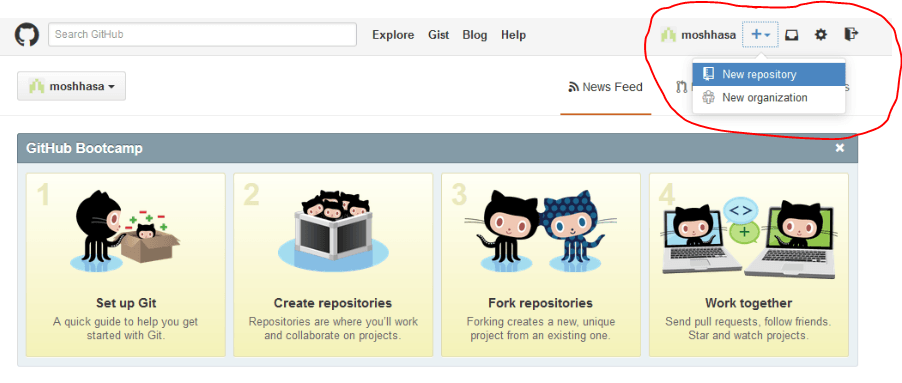Go to the Blog link
902x383 pixels.
(475, 35)
